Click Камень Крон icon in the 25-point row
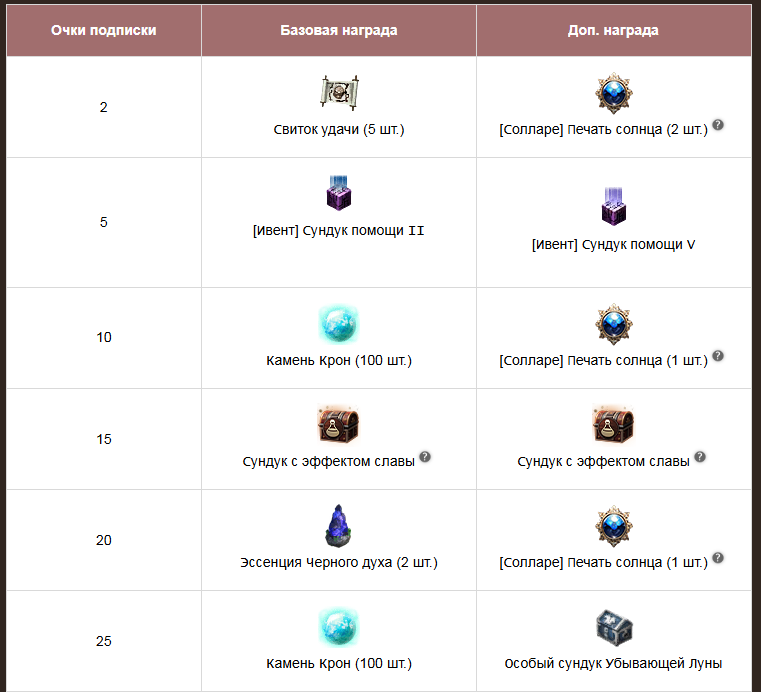Viewport: 761px width, 692px height. [339, 626]
